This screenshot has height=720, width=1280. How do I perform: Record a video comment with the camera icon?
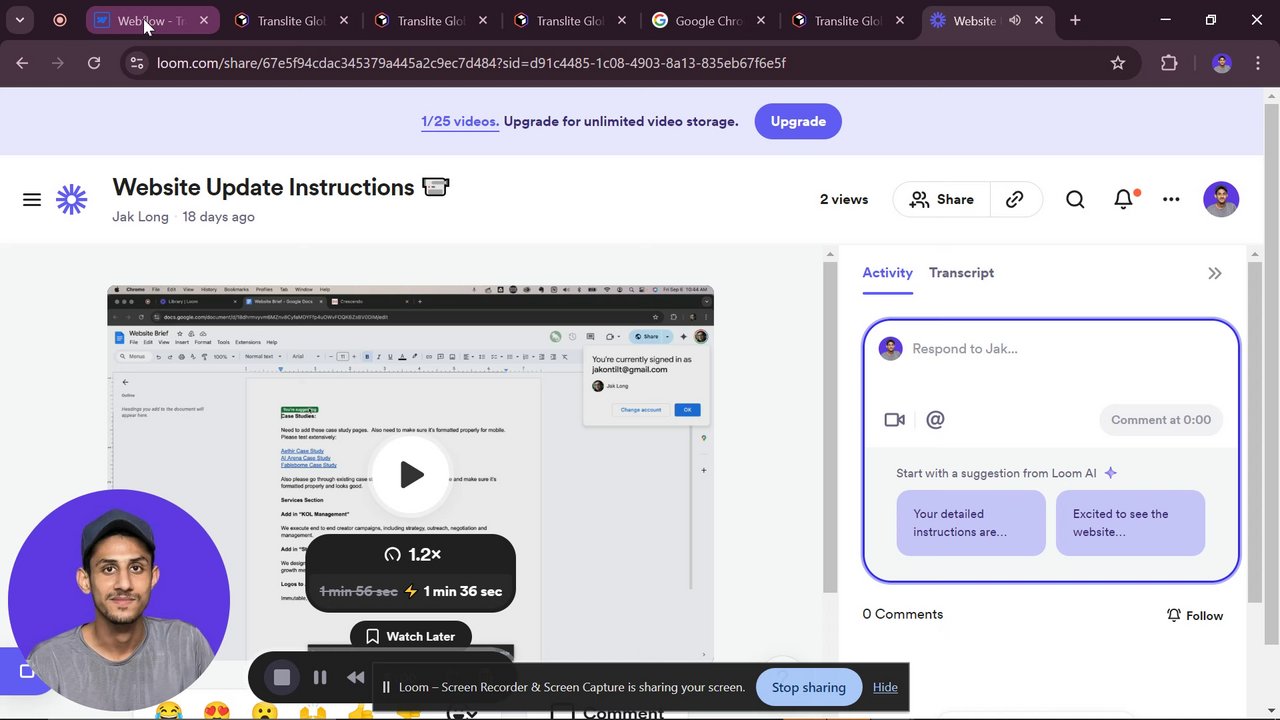(895, 420)
